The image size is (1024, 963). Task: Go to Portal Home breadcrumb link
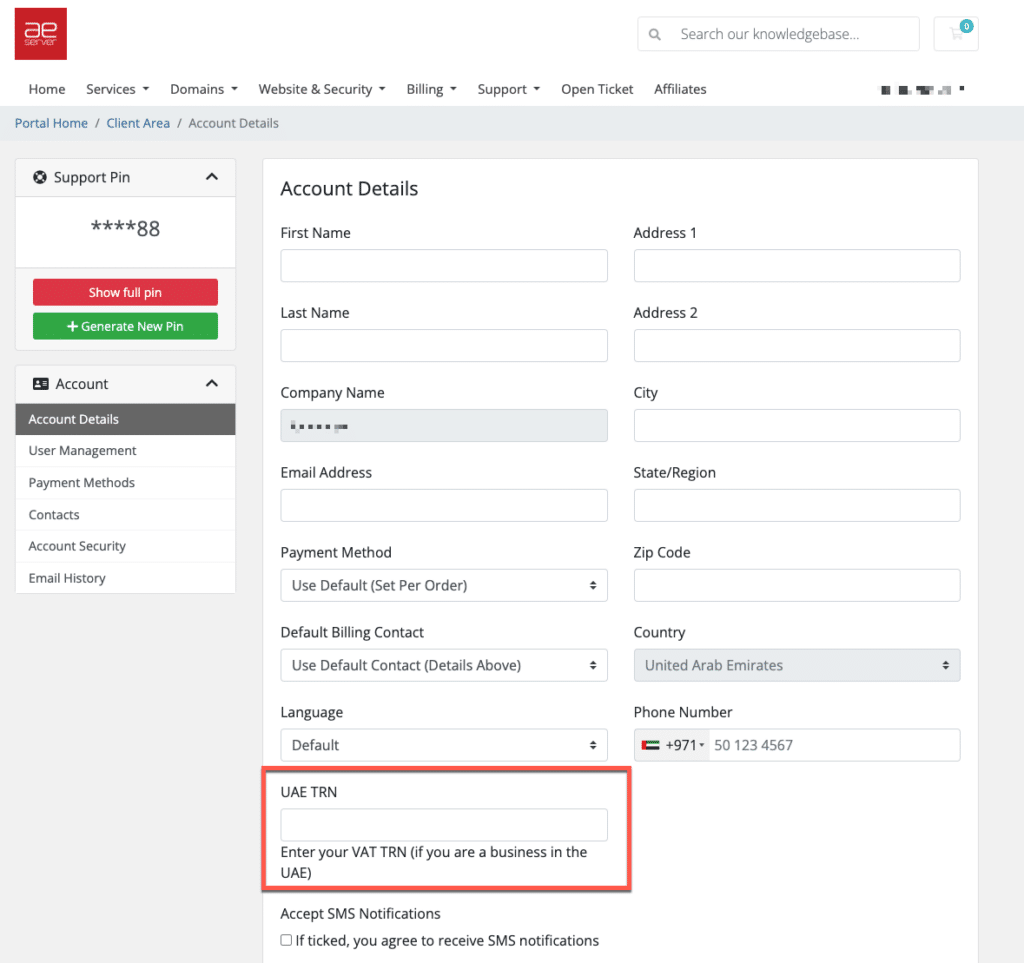click(x=51, y=123)
